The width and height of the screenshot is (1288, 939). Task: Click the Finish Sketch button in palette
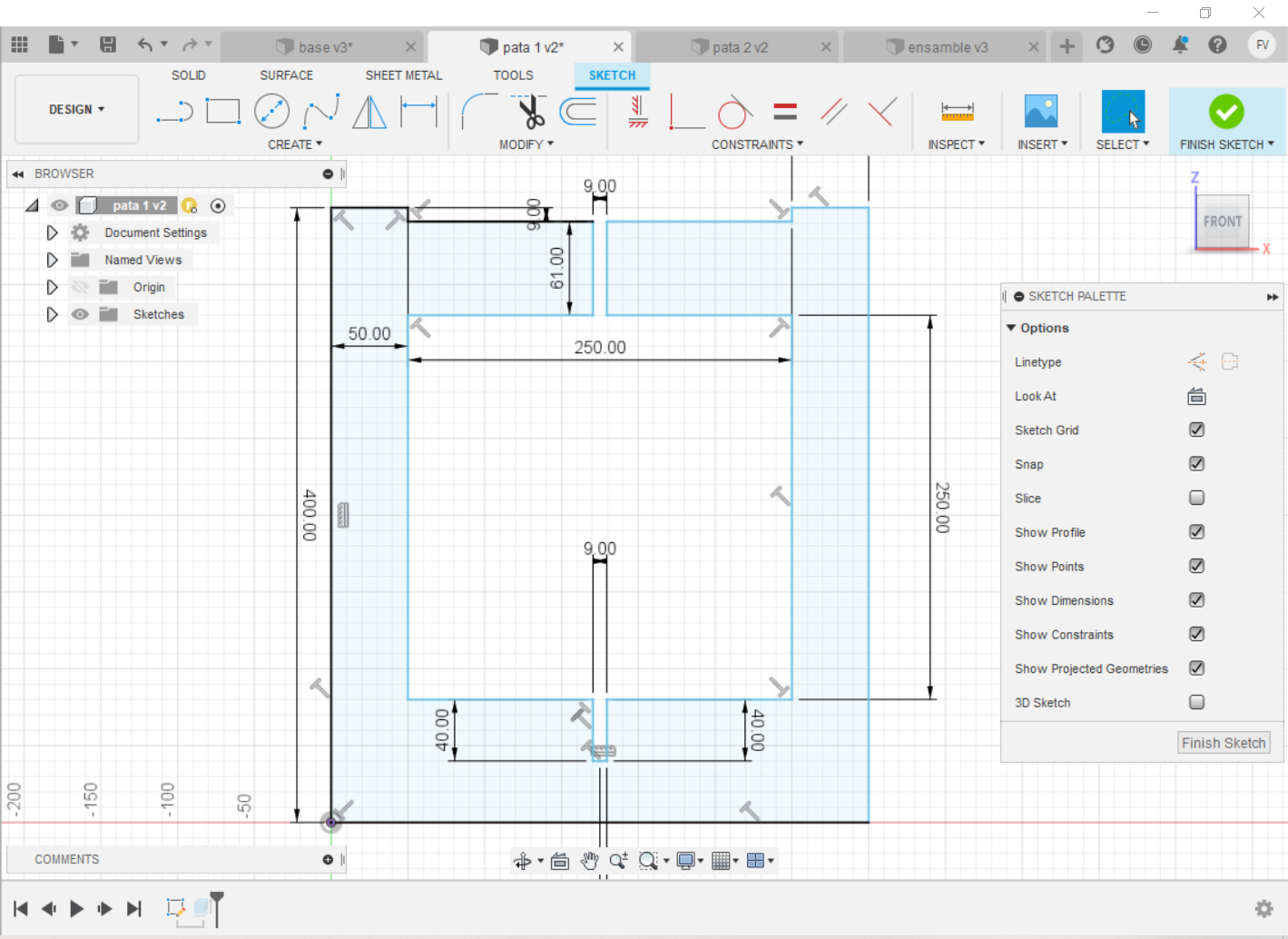1223,743
